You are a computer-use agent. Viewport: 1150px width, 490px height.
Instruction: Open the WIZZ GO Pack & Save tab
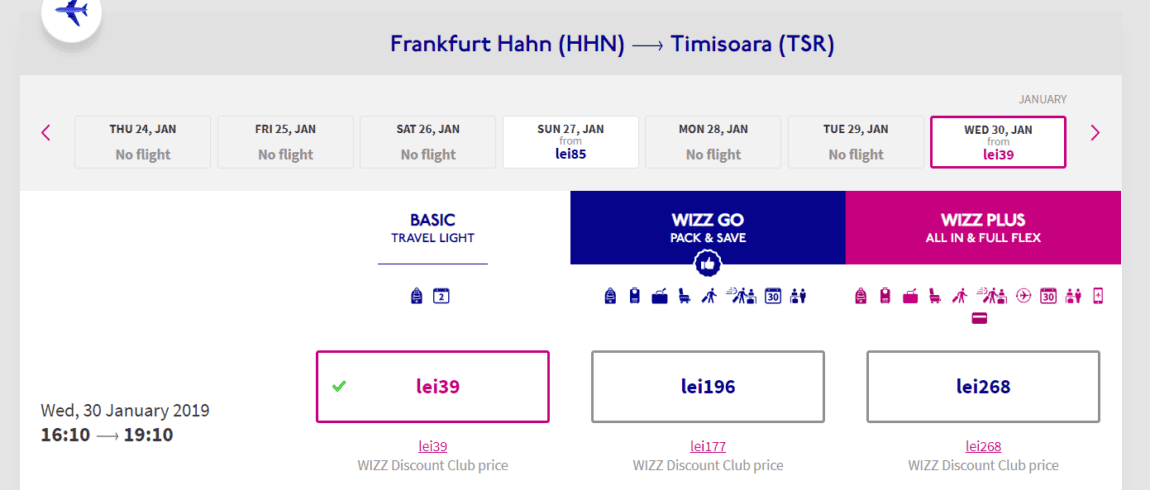coord(708,227)
